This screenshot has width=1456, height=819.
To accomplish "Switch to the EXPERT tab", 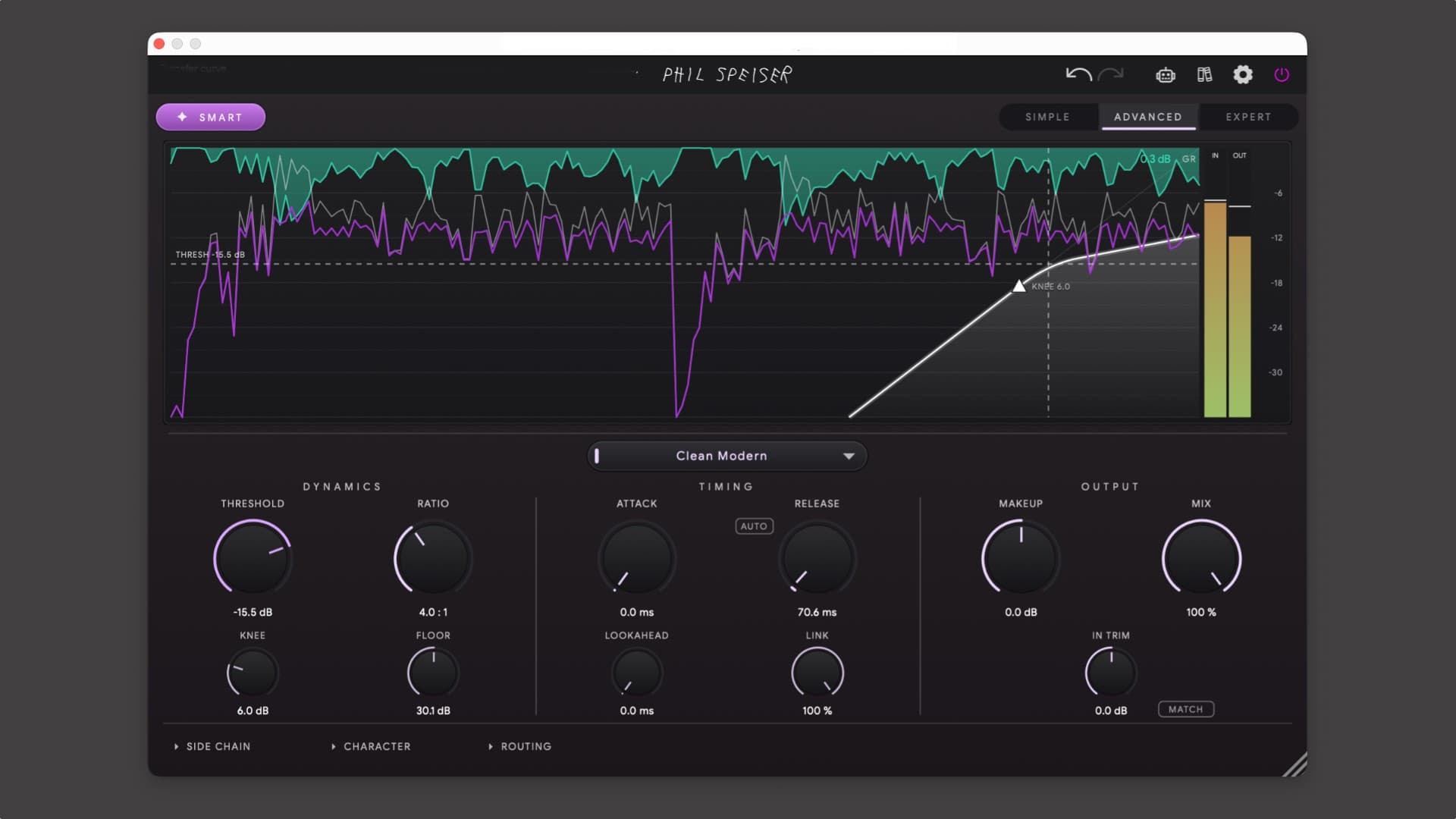I will click(x=1248, y=117).
